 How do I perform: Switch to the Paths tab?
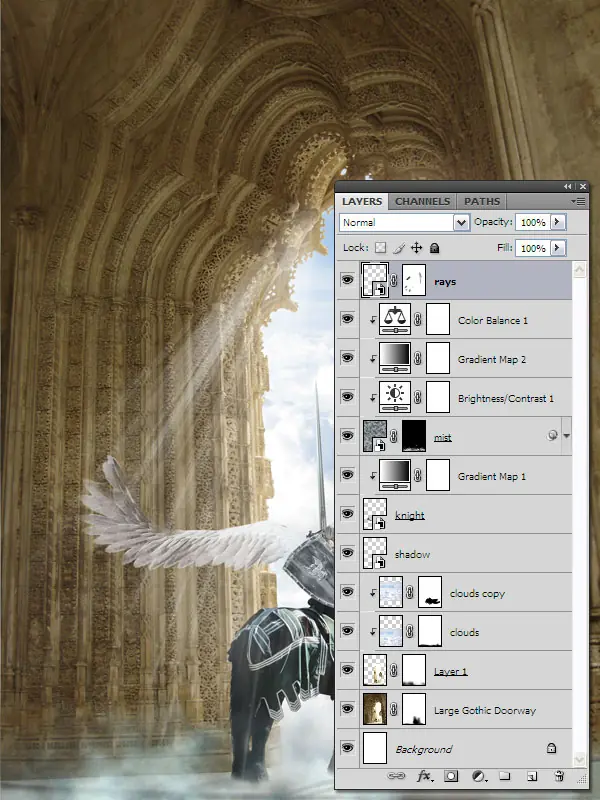point(482,202)
